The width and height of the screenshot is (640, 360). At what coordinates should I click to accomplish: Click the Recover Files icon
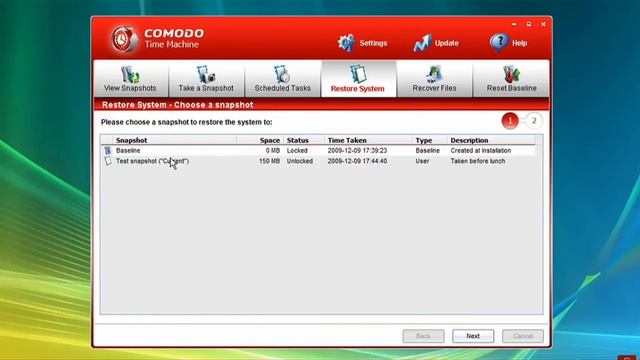[434, 74]
